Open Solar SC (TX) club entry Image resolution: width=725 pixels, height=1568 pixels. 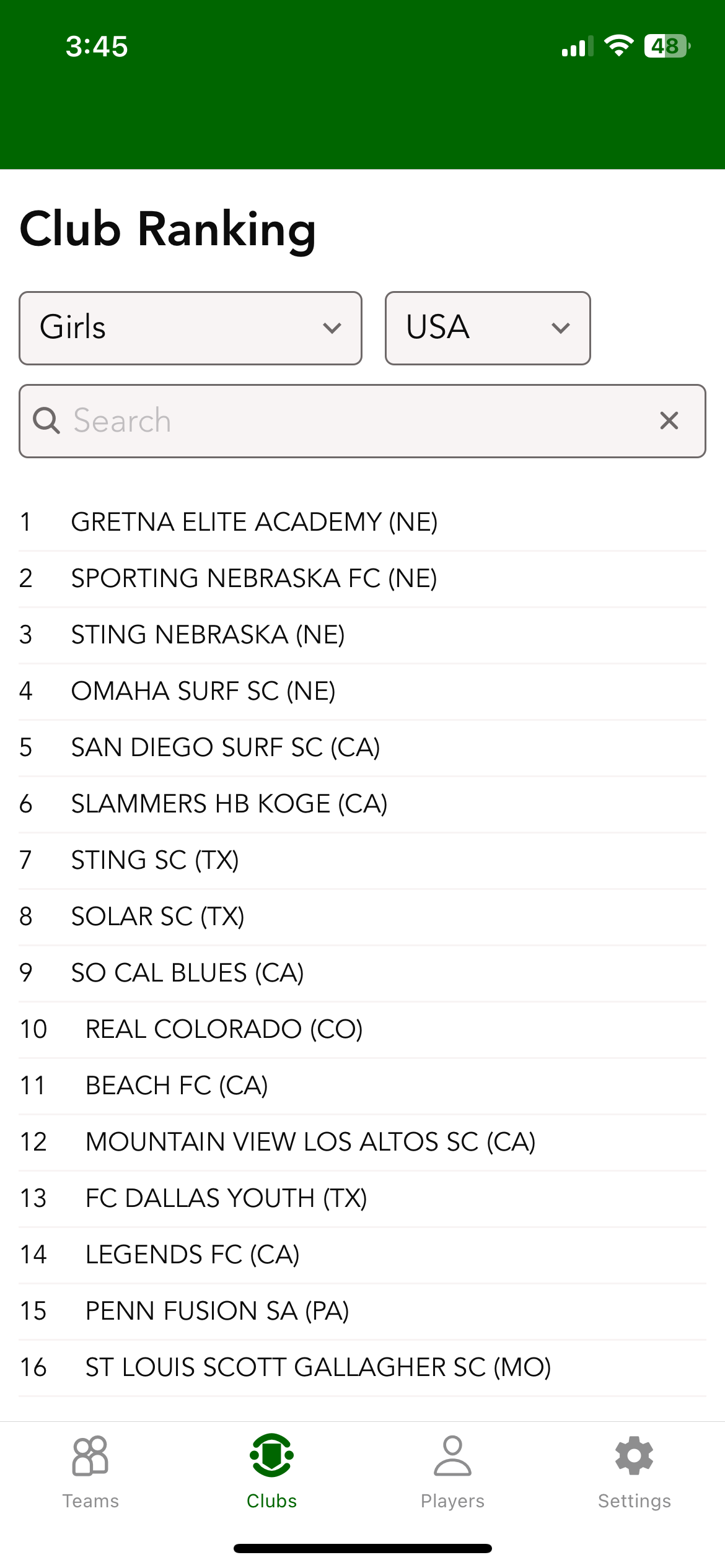point(158,917)
